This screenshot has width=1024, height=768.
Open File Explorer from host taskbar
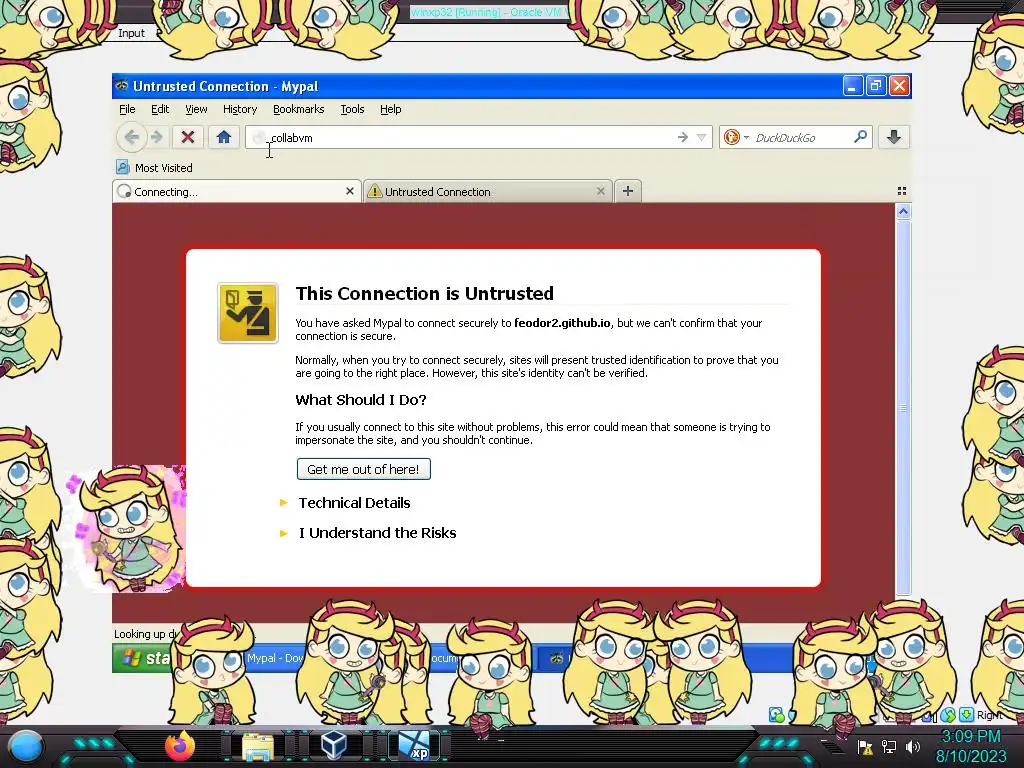[258, 746]
